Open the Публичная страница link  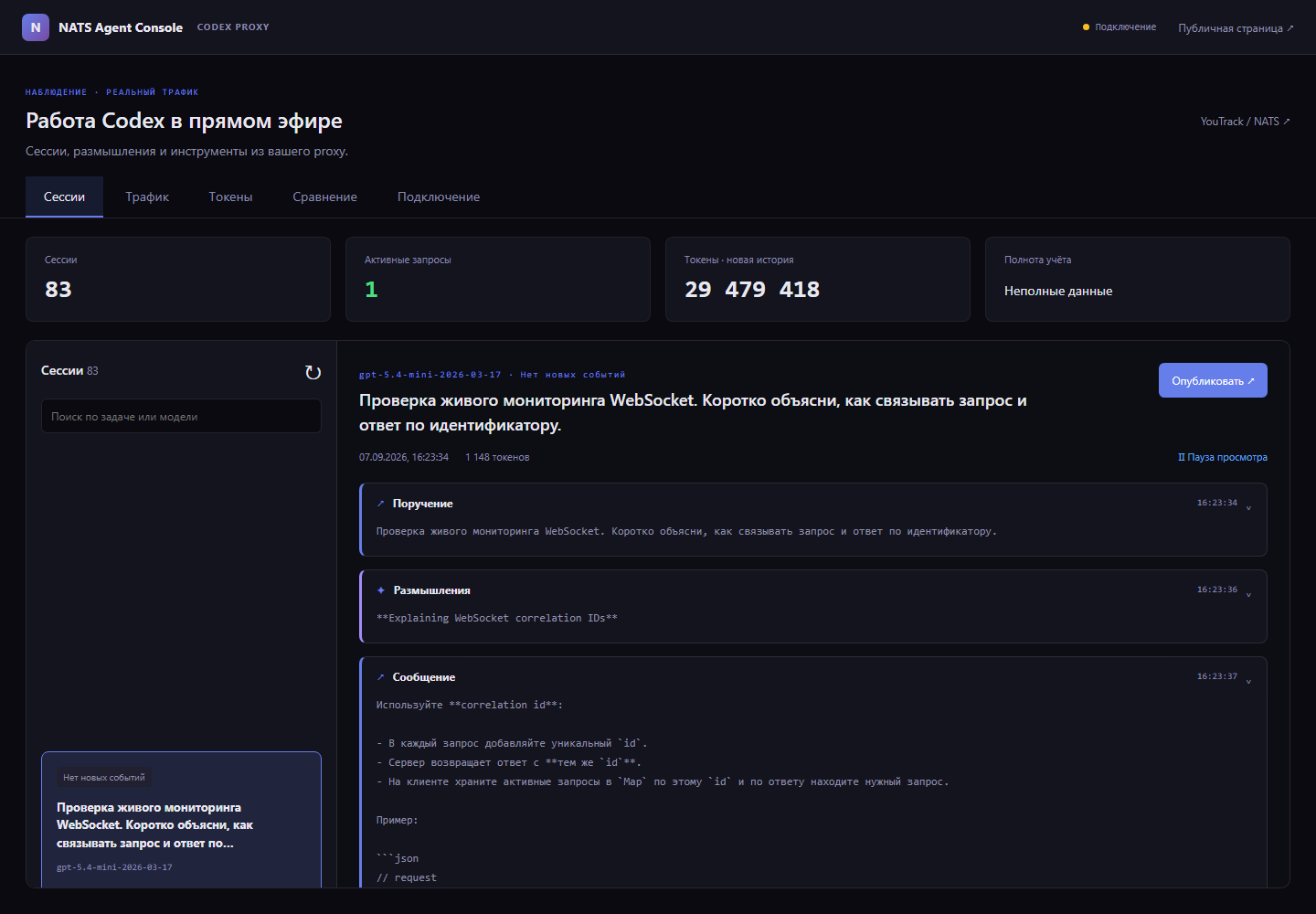point(1236,28)
